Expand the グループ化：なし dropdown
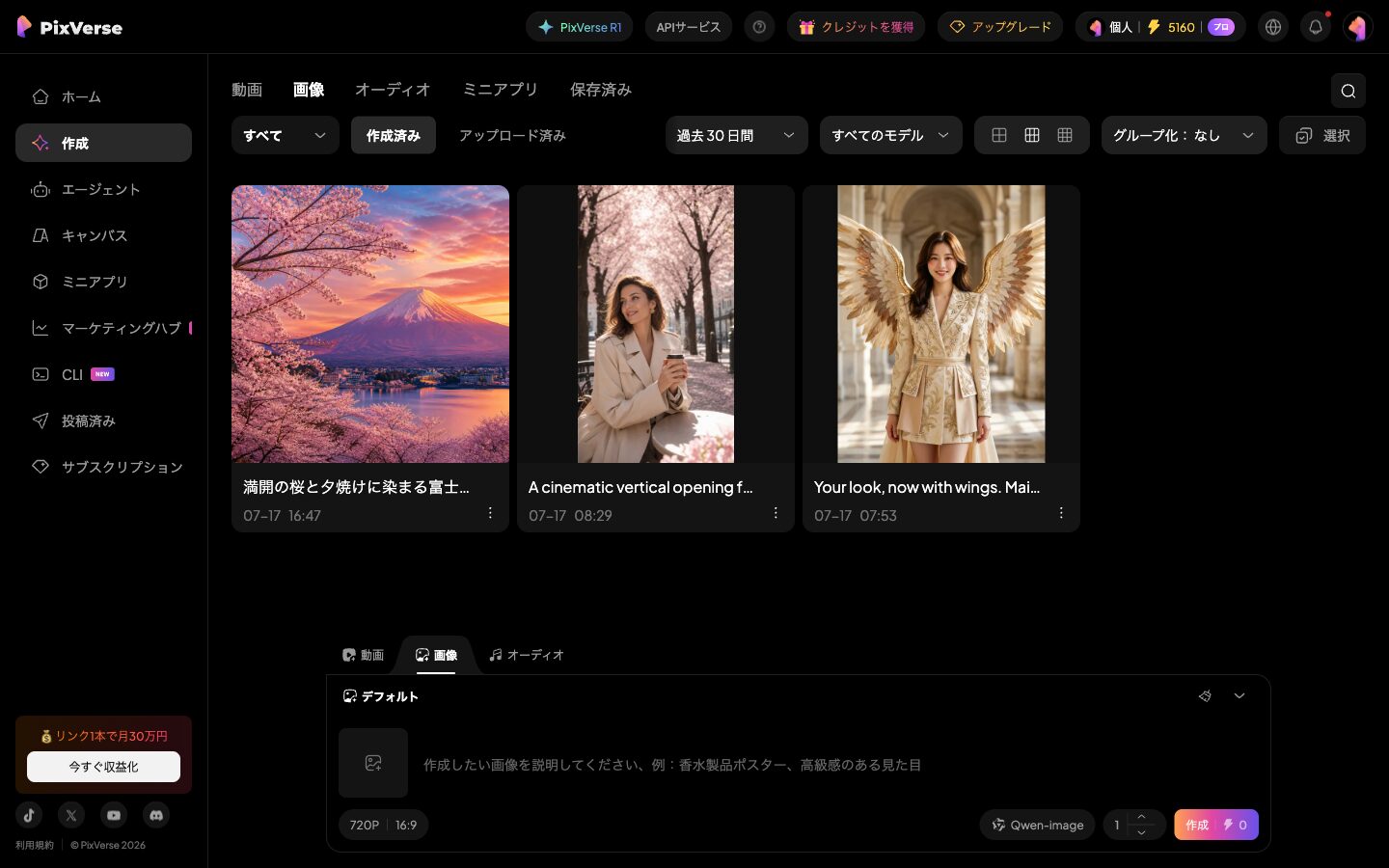This screenshot has height=868, width=1389. pos(1185,135)
